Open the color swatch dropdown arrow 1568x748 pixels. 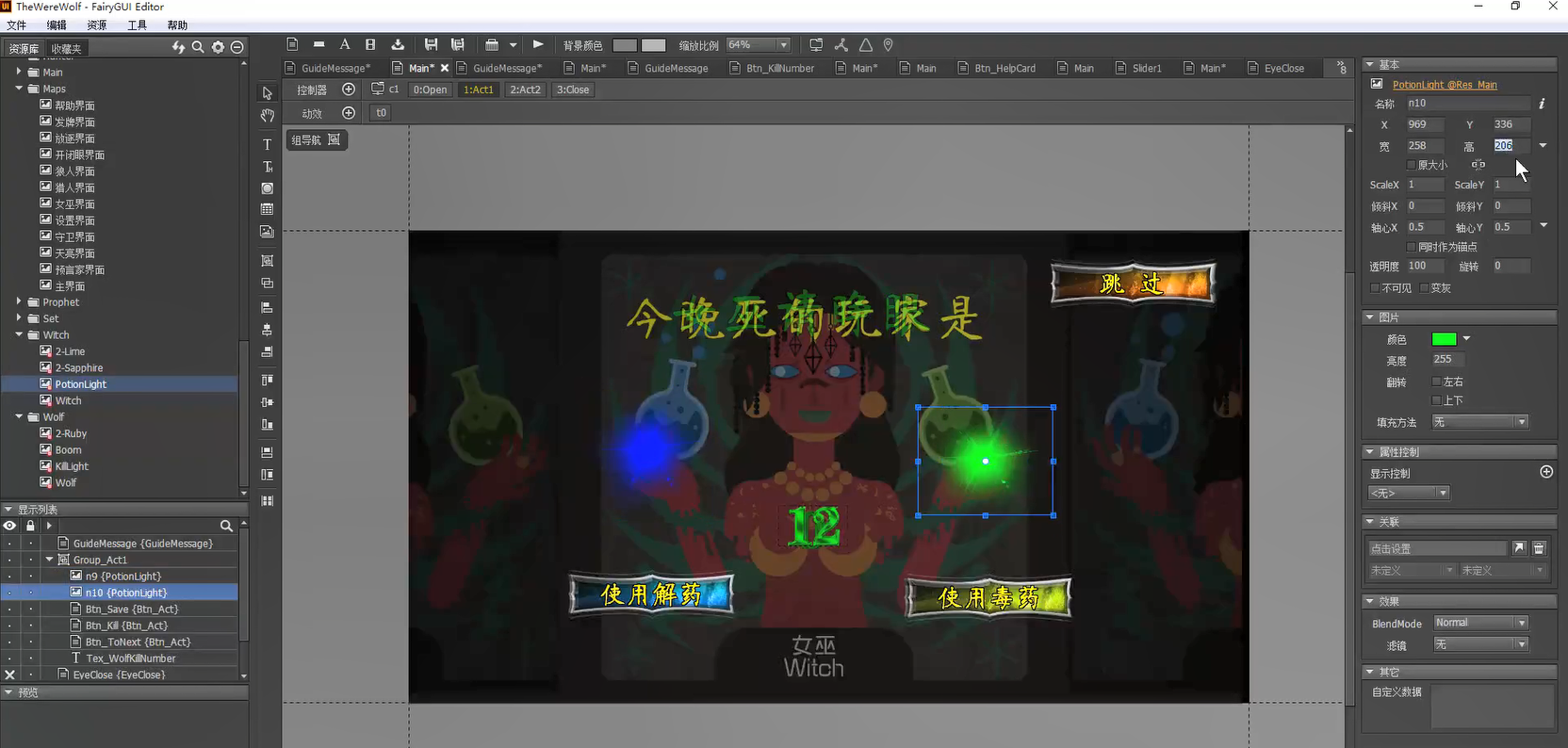tap(1466, 339)
